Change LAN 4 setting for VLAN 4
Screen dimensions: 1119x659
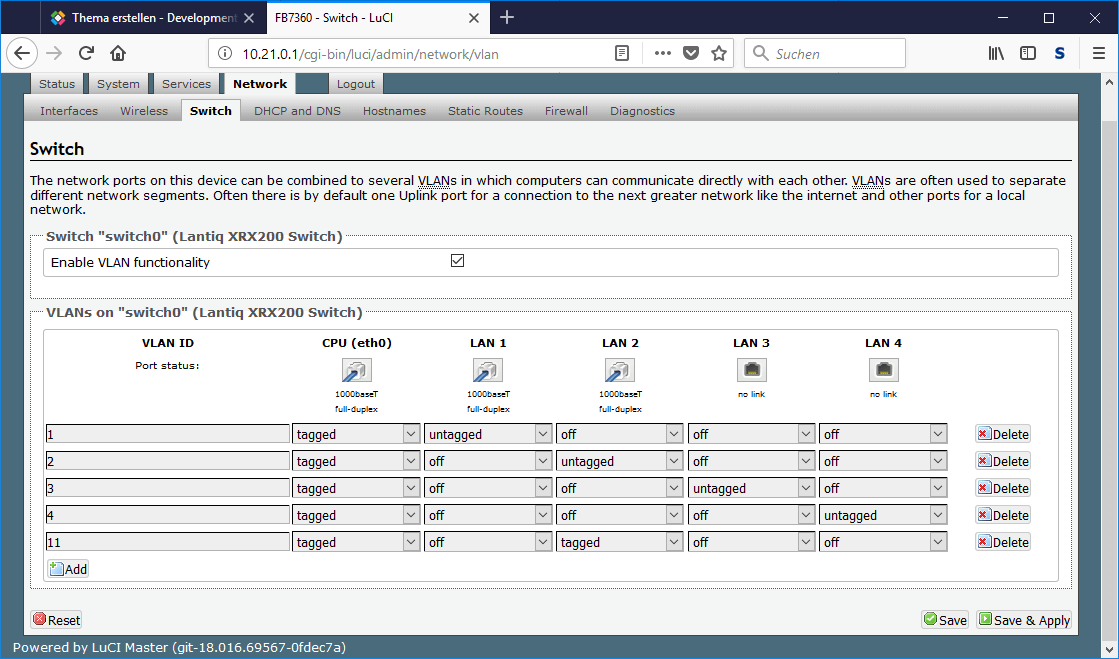[883, 515]
